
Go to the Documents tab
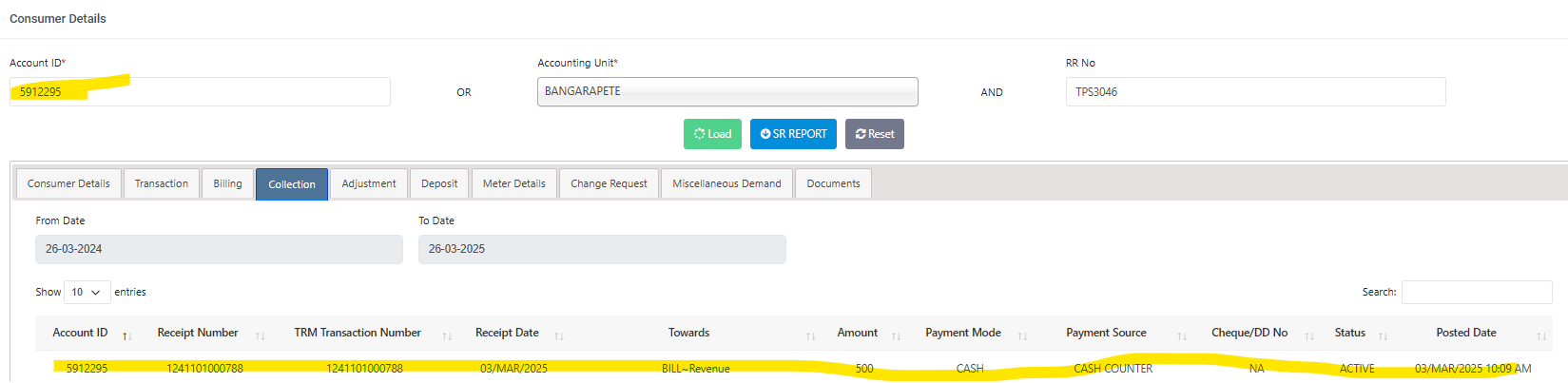(833, 183)
